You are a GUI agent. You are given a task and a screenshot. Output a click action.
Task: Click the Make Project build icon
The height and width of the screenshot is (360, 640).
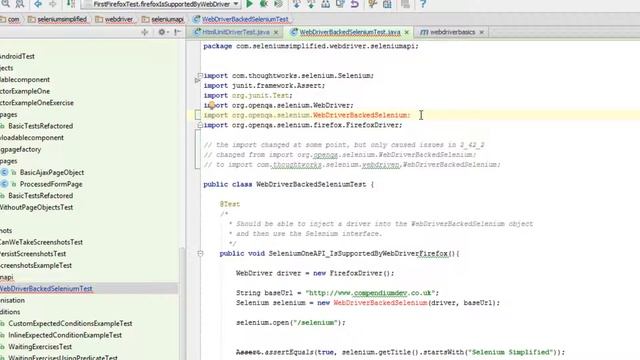point(71,4)
